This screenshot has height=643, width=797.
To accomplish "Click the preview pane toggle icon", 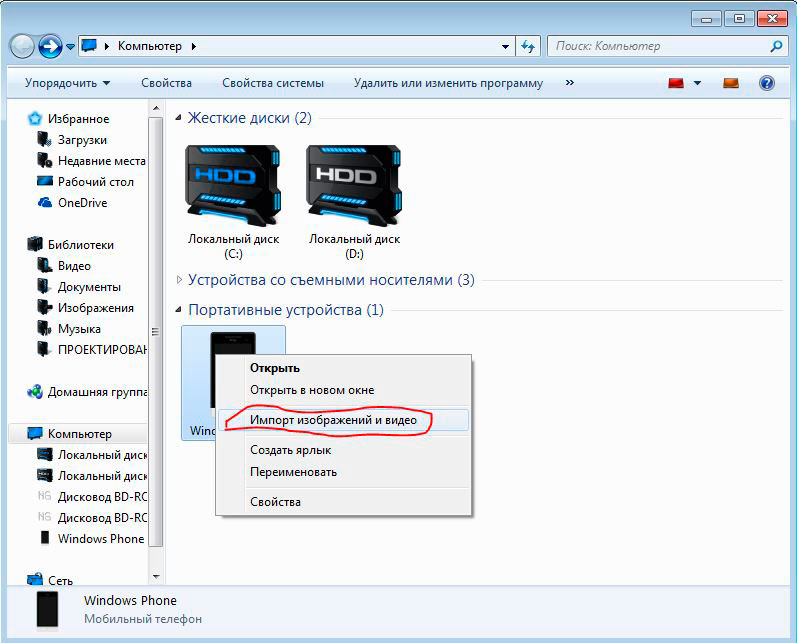I will click(x=731, y=83).
